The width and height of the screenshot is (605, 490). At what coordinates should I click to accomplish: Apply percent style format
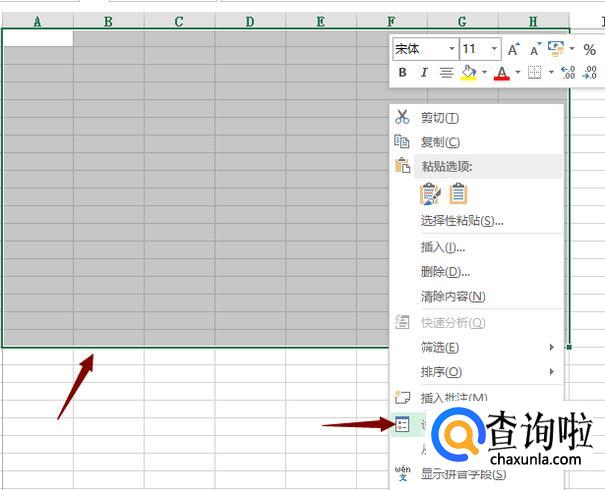pyautogui.click(x=589, y=49)
